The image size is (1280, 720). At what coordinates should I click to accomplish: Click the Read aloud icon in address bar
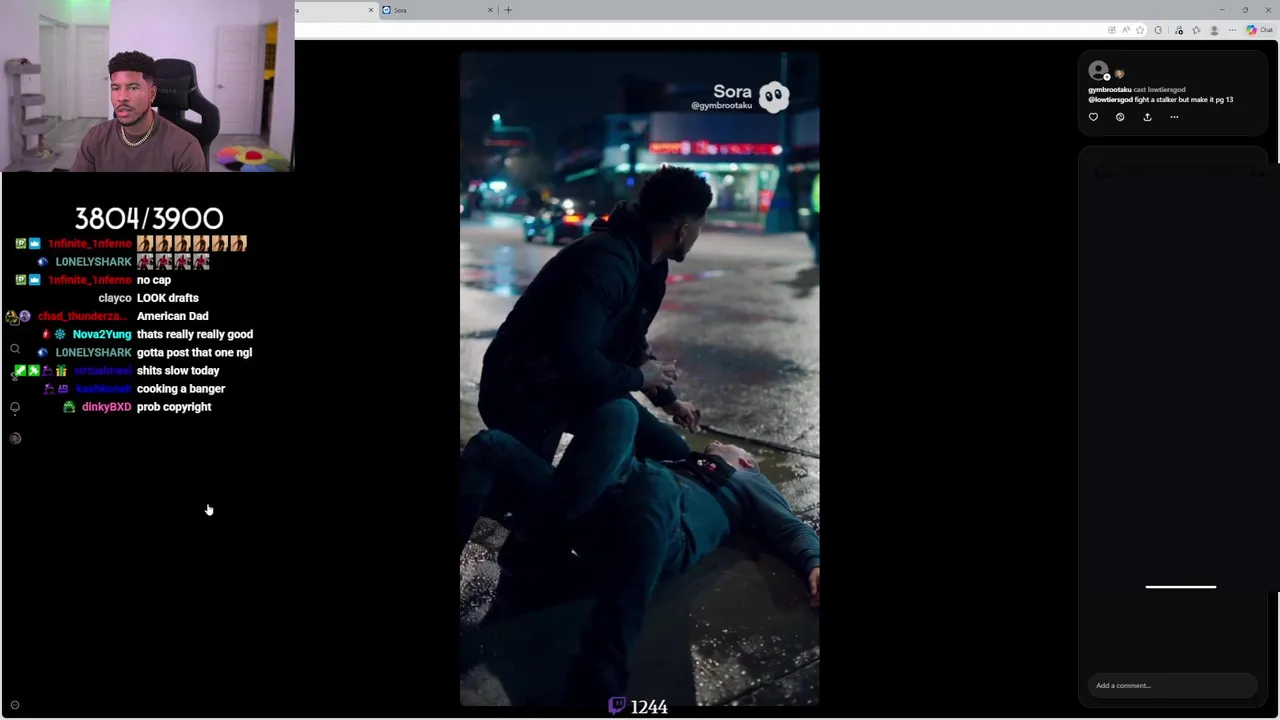pos(1126,30)
